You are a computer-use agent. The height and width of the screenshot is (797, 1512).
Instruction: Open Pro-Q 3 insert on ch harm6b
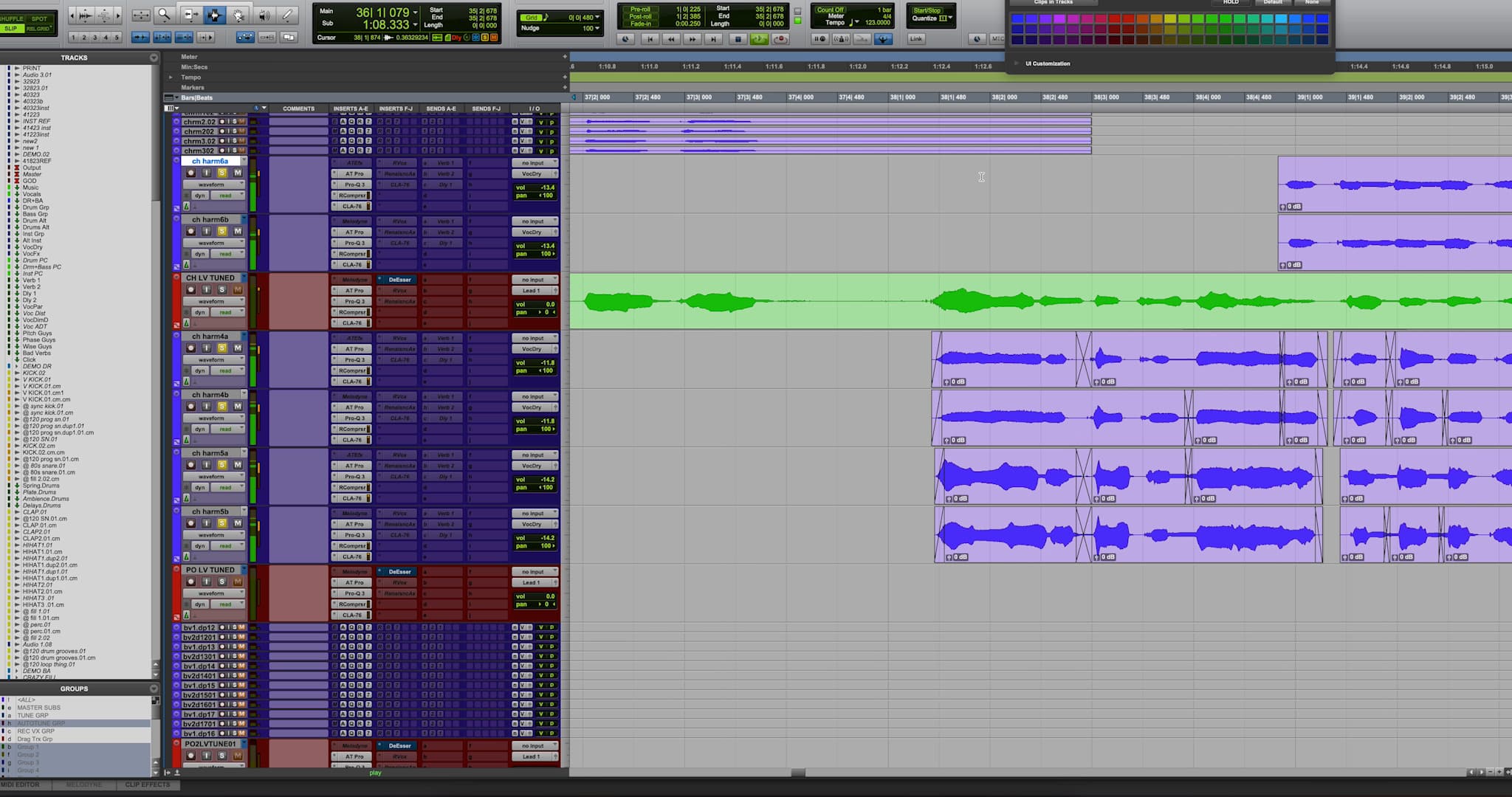coord(353,243)
